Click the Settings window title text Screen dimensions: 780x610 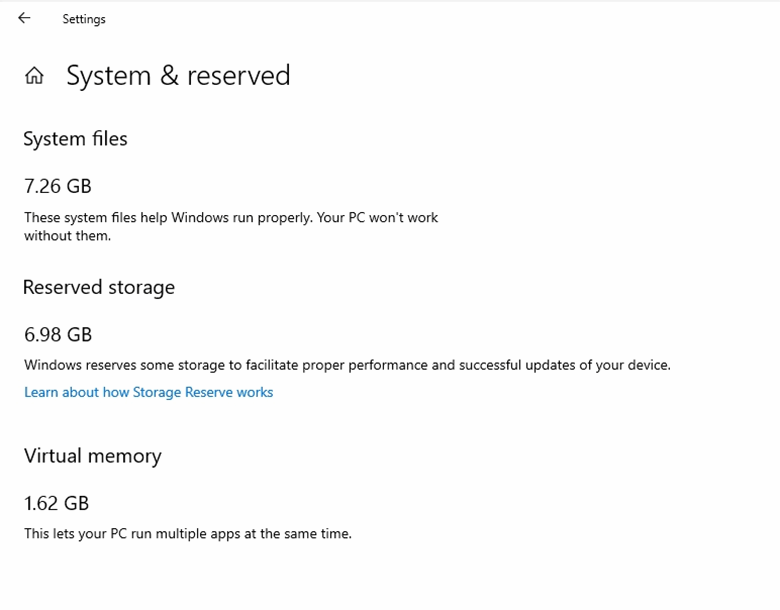tap(84, 19)
